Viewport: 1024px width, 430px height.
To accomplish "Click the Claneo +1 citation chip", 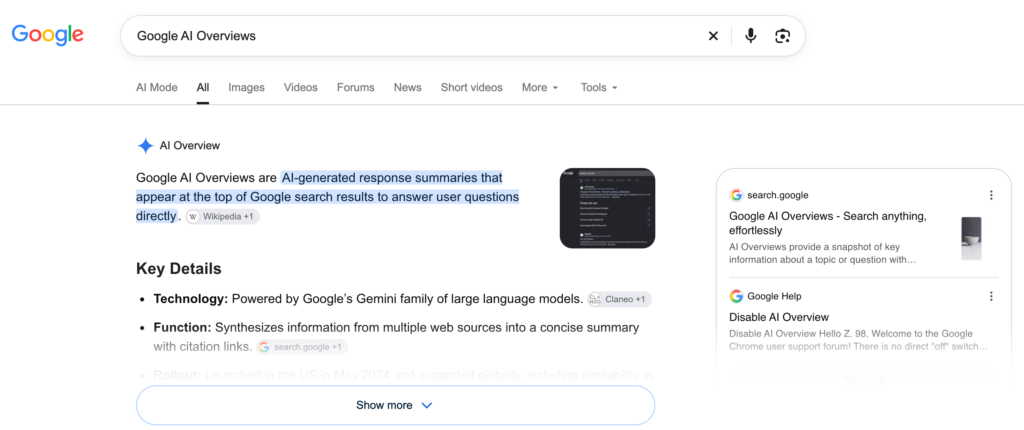I will (x=619, y=299).
